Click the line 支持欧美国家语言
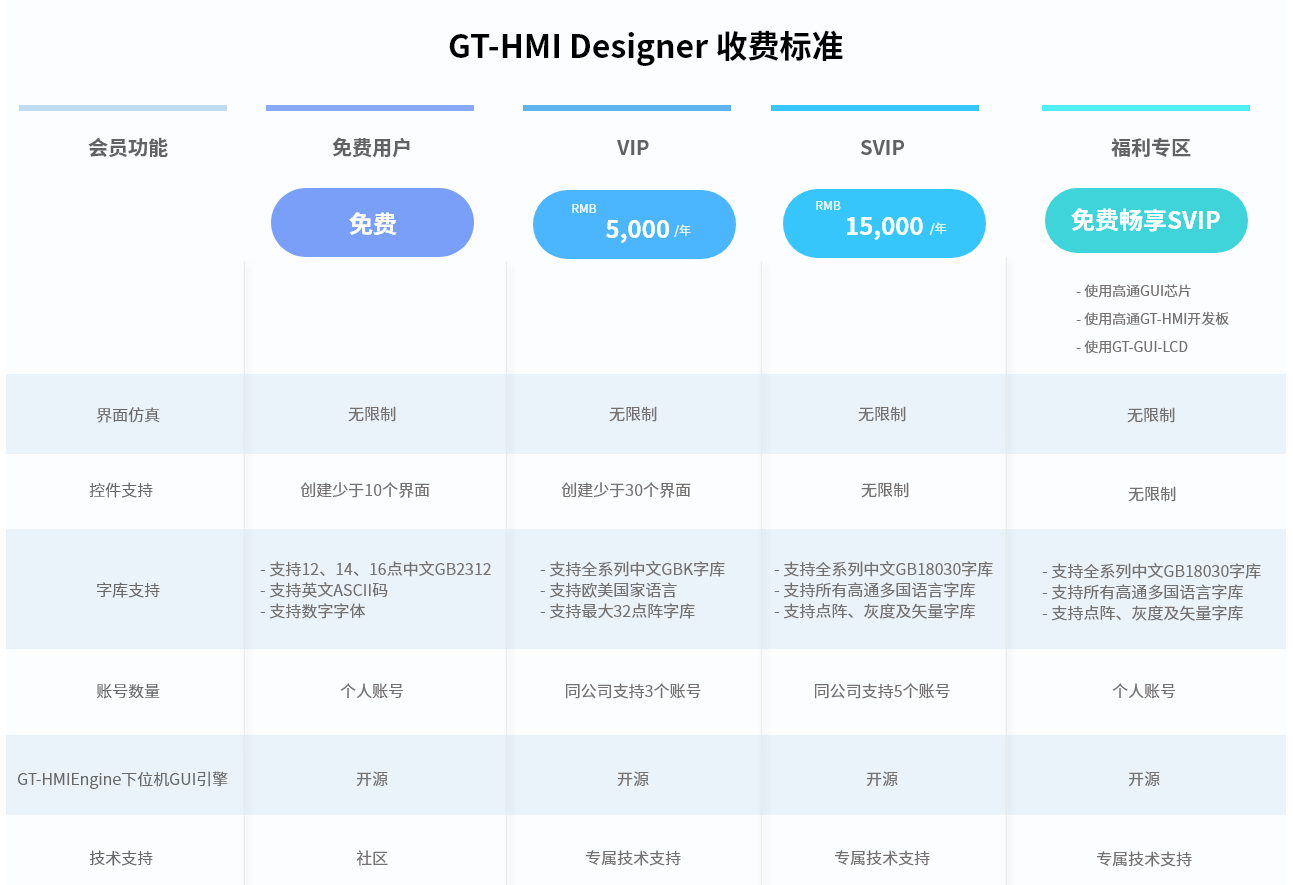 613,590
